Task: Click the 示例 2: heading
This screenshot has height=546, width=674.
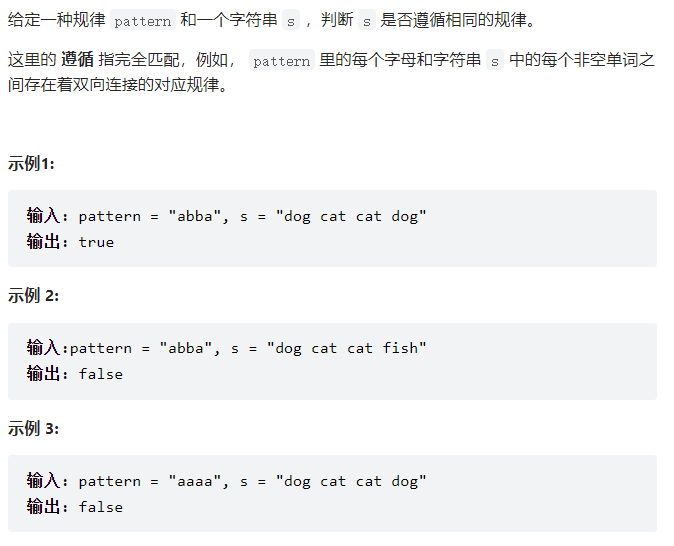Action: [x=33, y=296]
